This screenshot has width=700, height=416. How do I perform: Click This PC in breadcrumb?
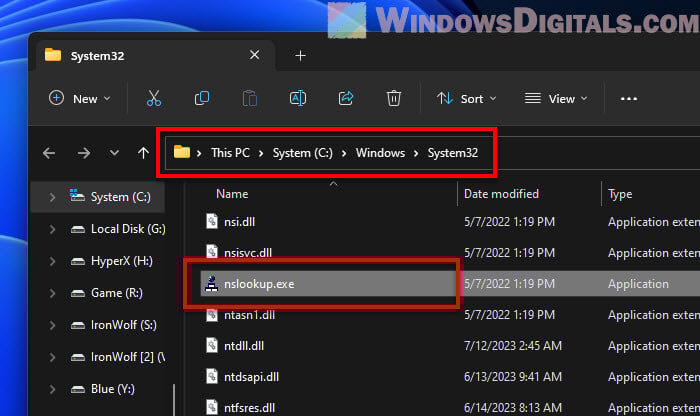coord(230,153)
